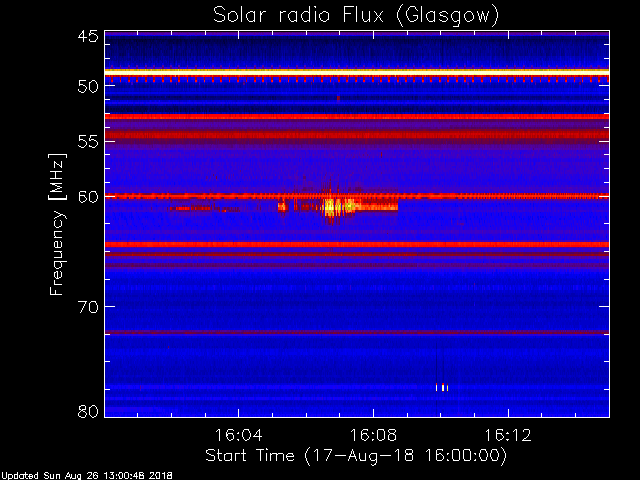Viewport: 640px width, 480px height.
Task: Click the 'Start Time (17-Aug-18 16:00:00)' axis label
Action: [356, 455]
